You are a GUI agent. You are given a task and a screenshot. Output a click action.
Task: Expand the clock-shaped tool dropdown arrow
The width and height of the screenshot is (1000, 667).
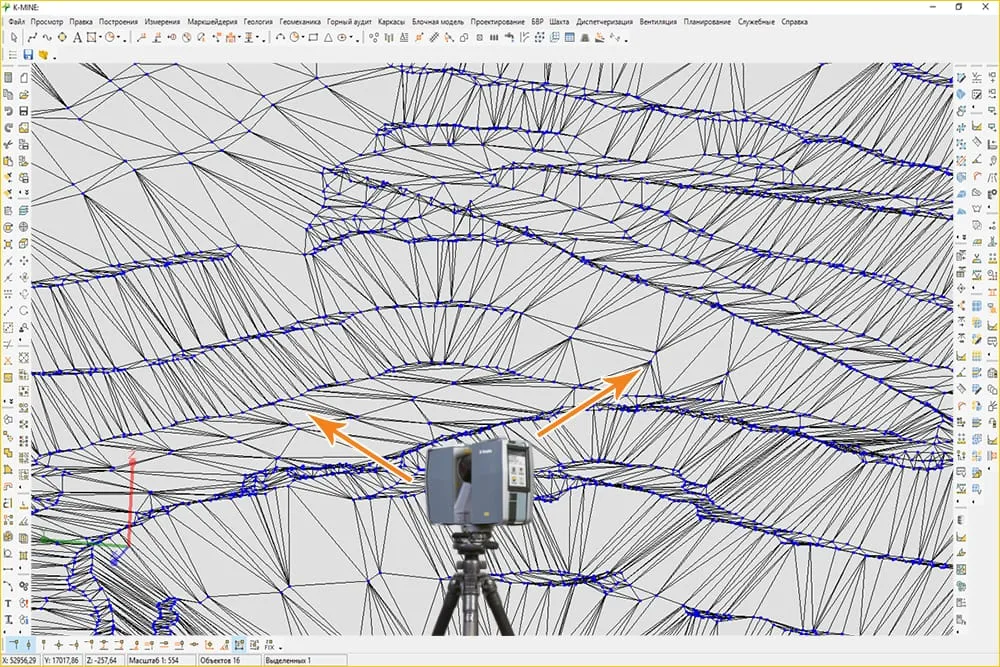pyautogui.click(x=119, y=38)
